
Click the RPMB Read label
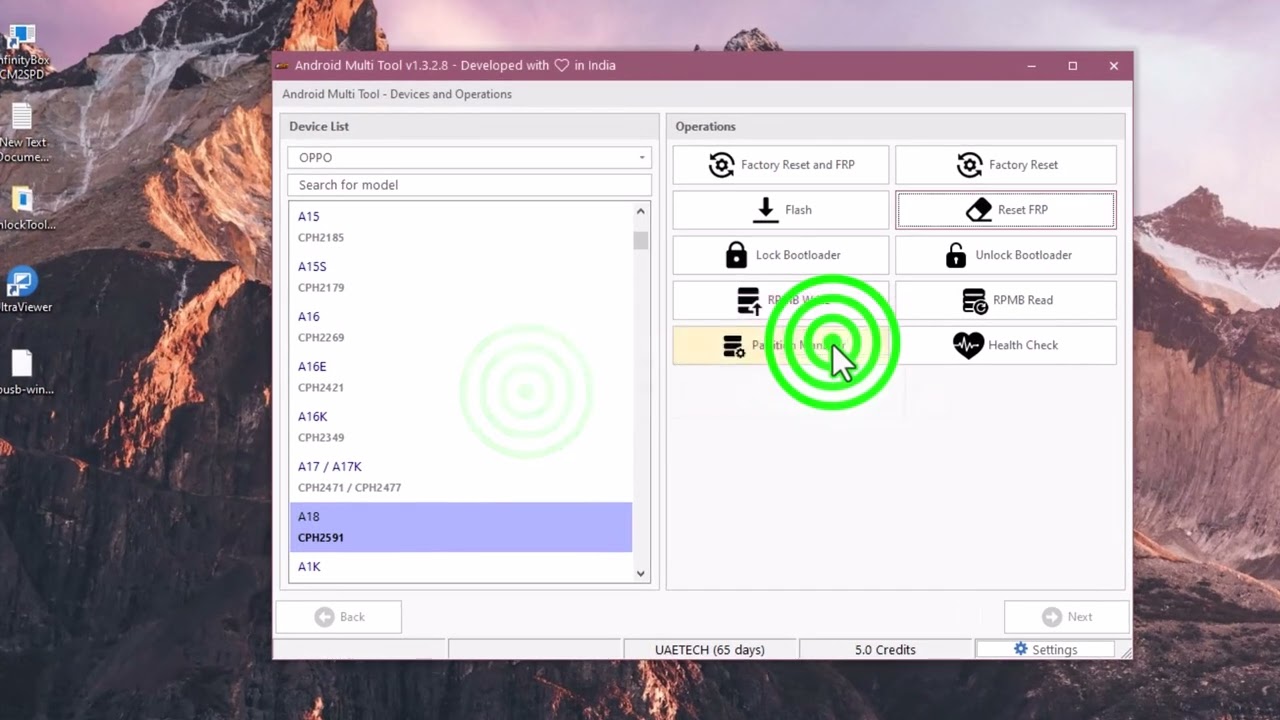click(1023, 300)
